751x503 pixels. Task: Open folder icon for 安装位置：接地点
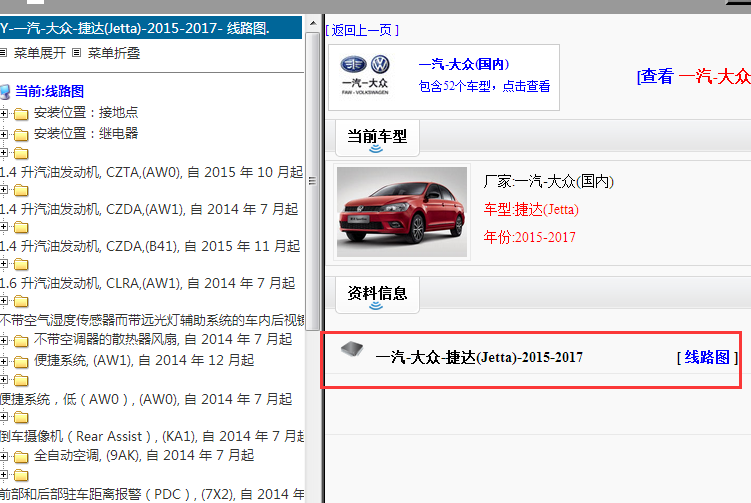[21, 114]
